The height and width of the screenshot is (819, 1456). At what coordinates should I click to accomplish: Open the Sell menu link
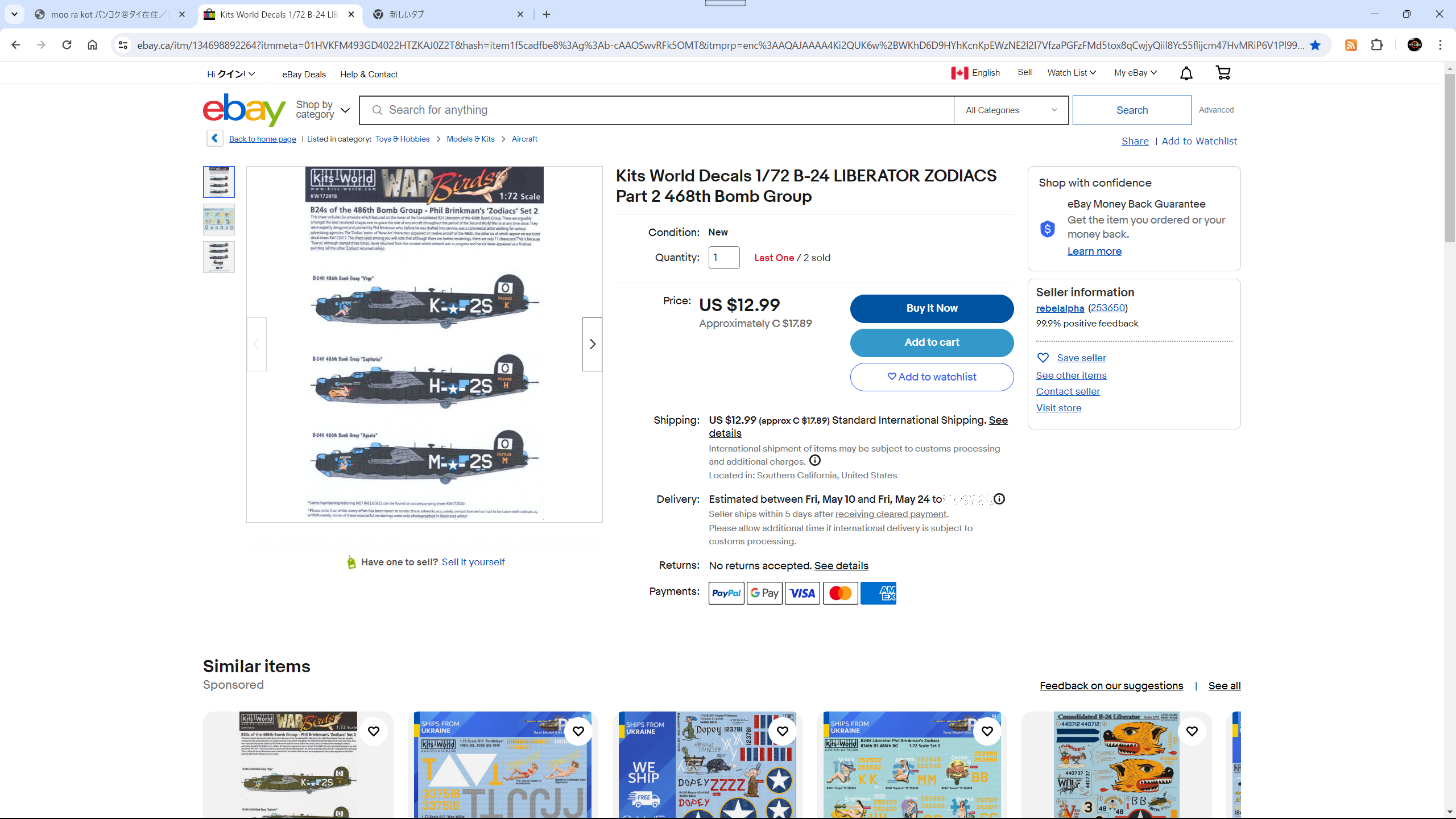pyautogui.click(x=1024, y=72)
